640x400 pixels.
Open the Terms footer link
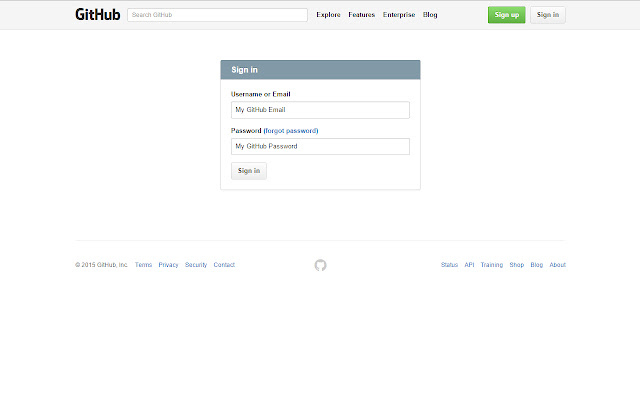pos(143,265)
